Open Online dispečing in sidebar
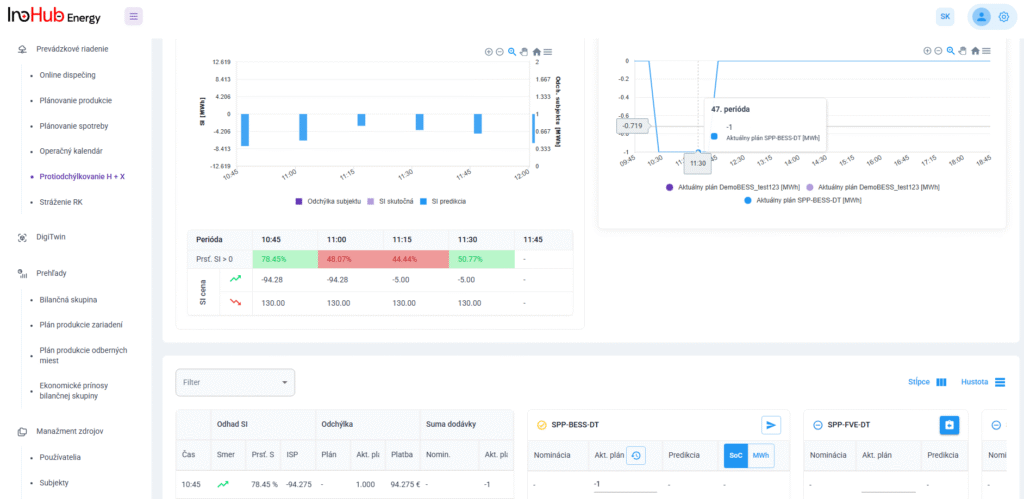 [x=67, y=75]
